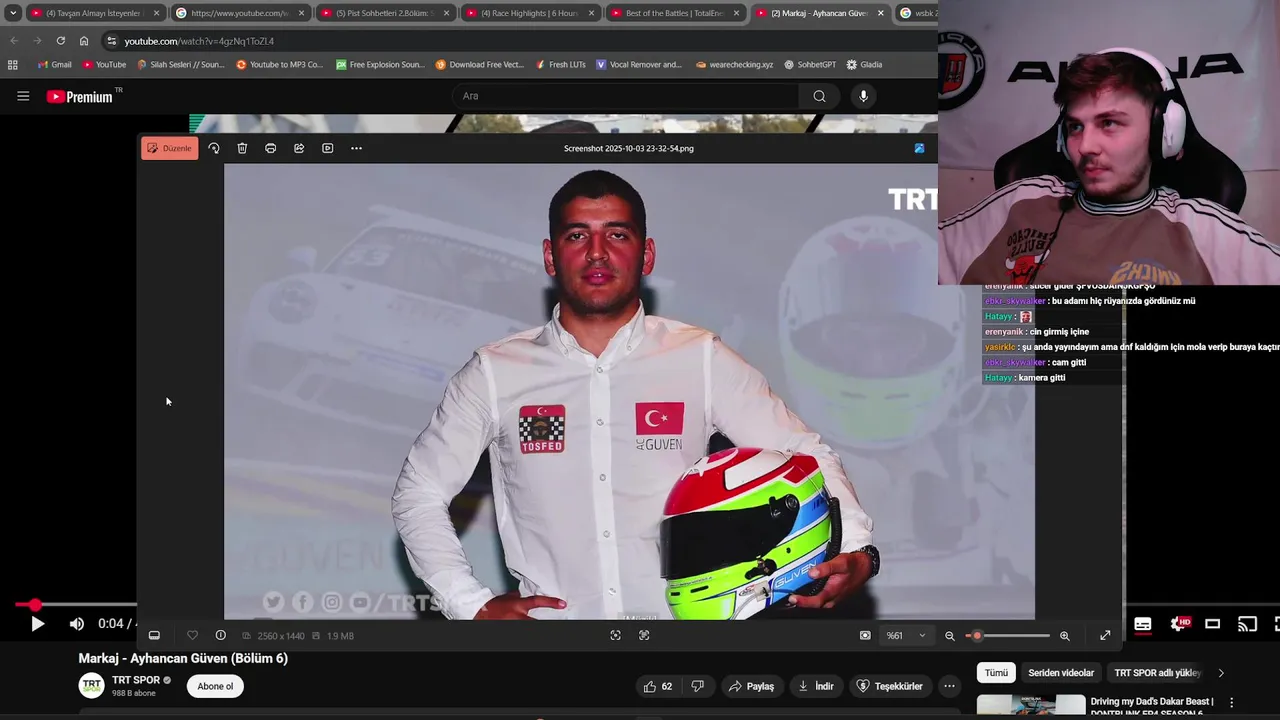
Task: Open the photo viewer three-dot more menu
Action: click(356, 148)
